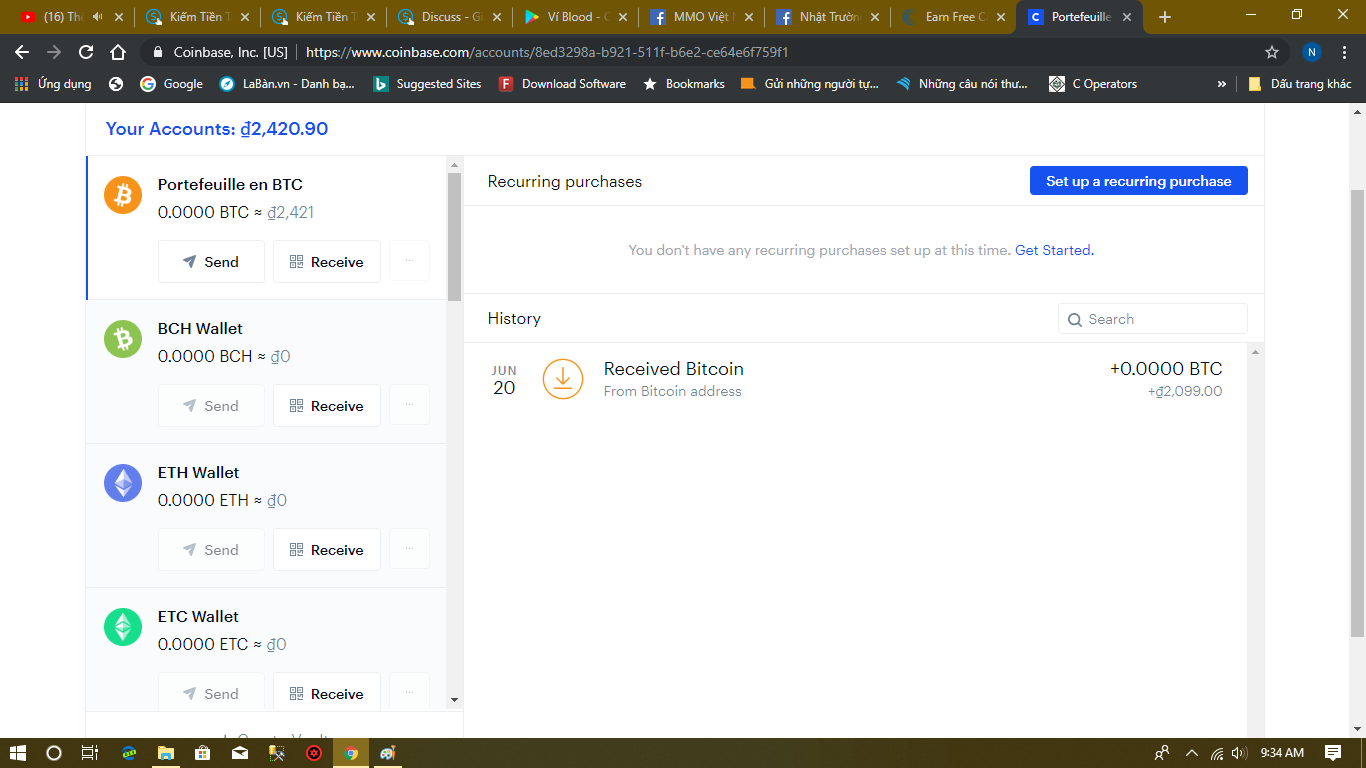Open the Mail app on taskbar
The image size is (1366, 768).
coord(240,753)
